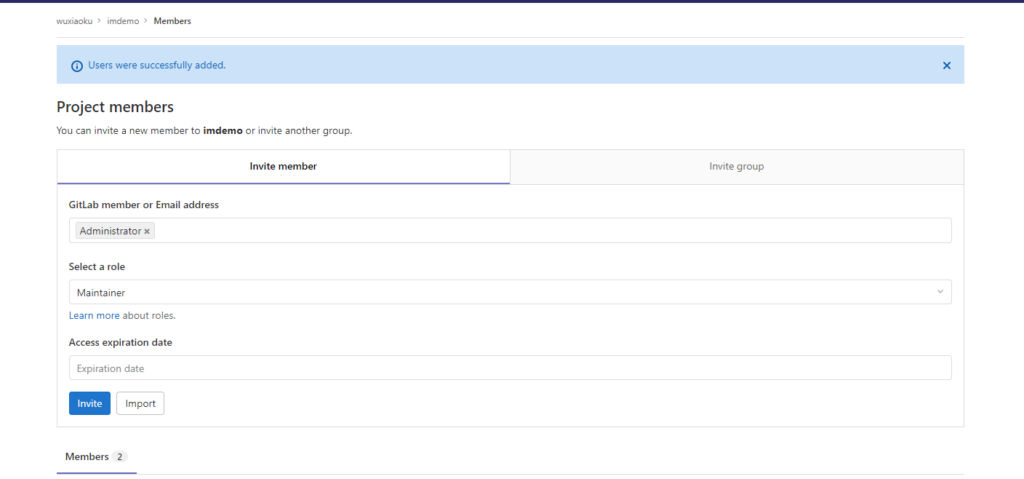This screenshot has width=1024, height=479.
Task: Navigate to imdemo breadcrumb link
Action: [123, 21]
